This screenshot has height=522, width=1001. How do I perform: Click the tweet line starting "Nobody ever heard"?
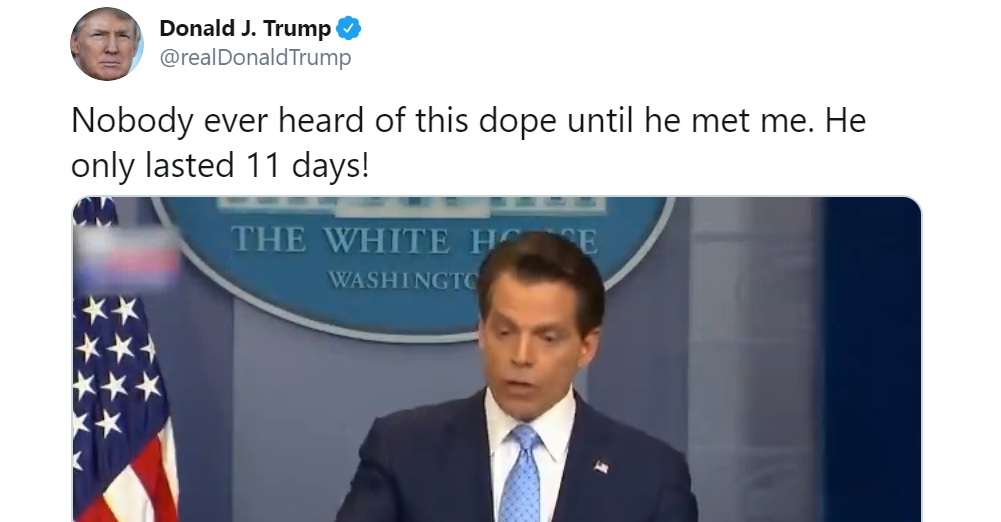pyautogui.click(x=469, y=121)
